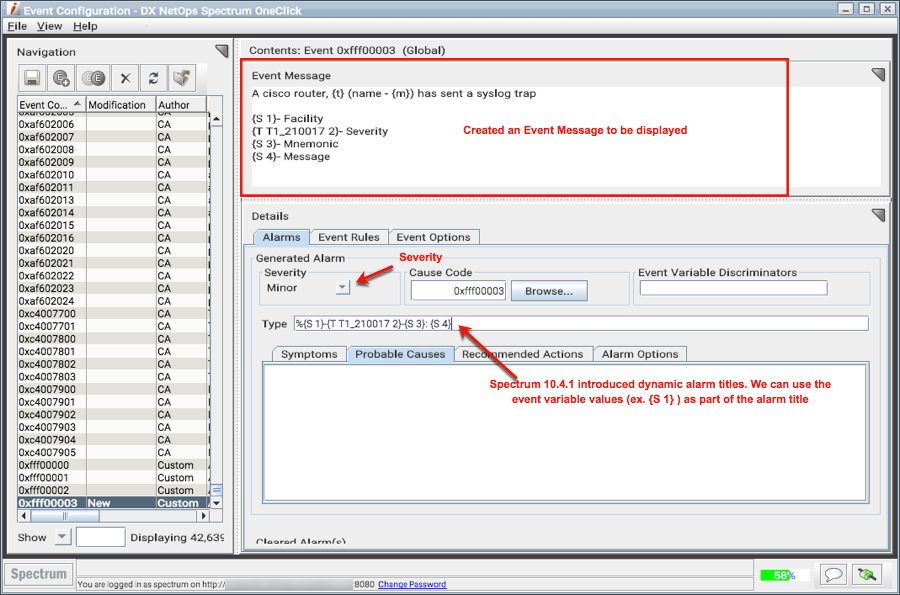Click the Delete (X) toolbar icon
This screenshot has width=900, height=595.
(x=125, y=78)
